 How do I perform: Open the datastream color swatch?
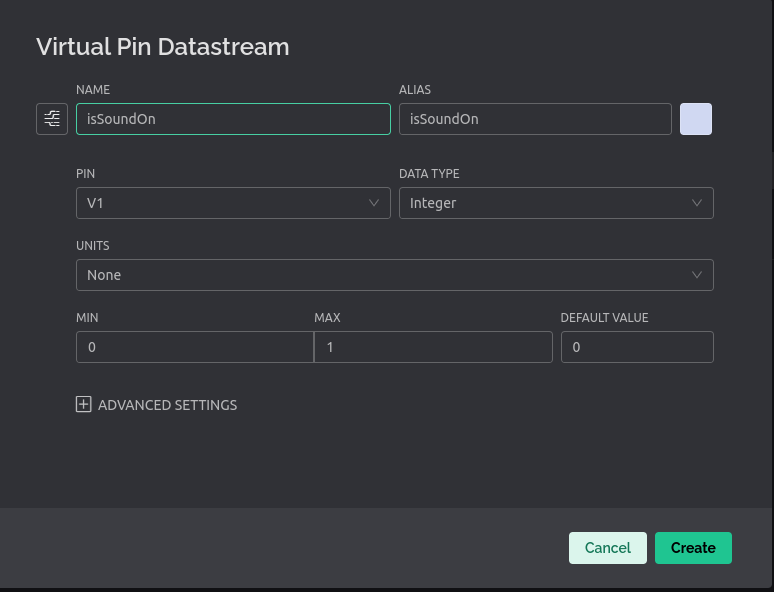tap(696, 119)
